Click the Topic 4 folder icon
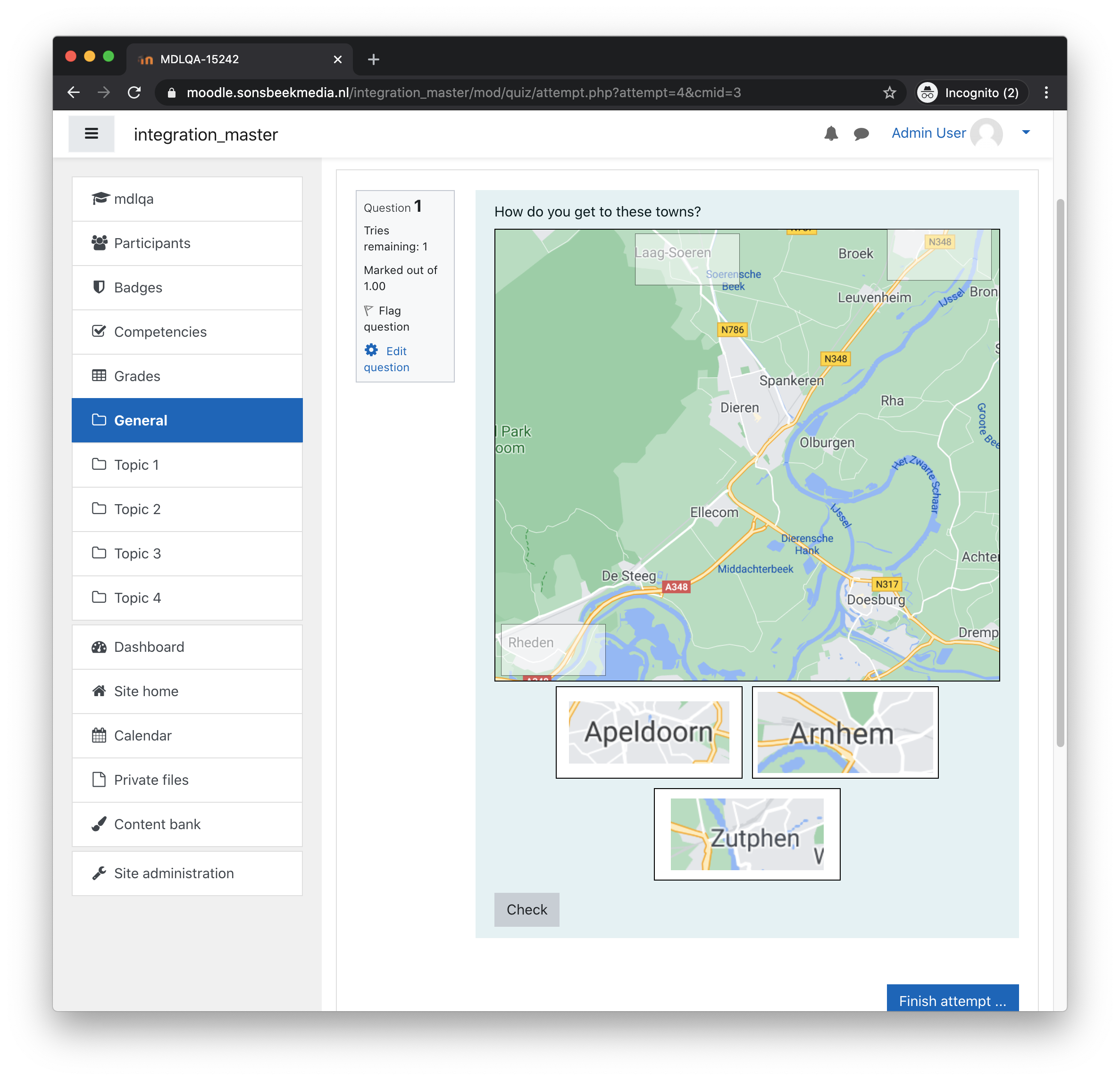The width and height of the screenshot is (1120, 1081). (x=99, y=597)
